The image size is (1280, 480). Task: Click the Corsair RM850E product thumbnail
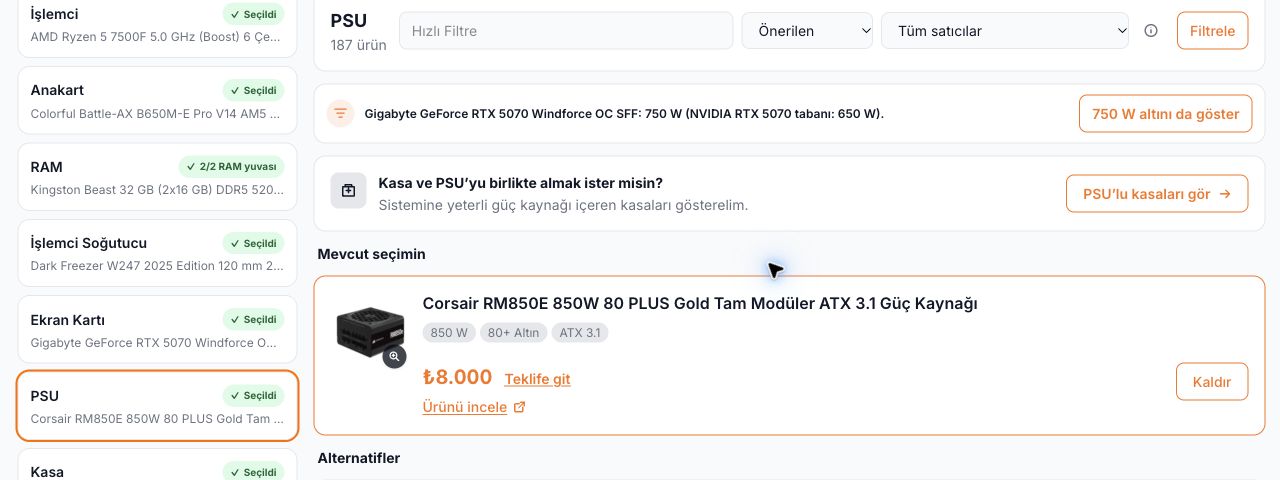tap(370, 333)
